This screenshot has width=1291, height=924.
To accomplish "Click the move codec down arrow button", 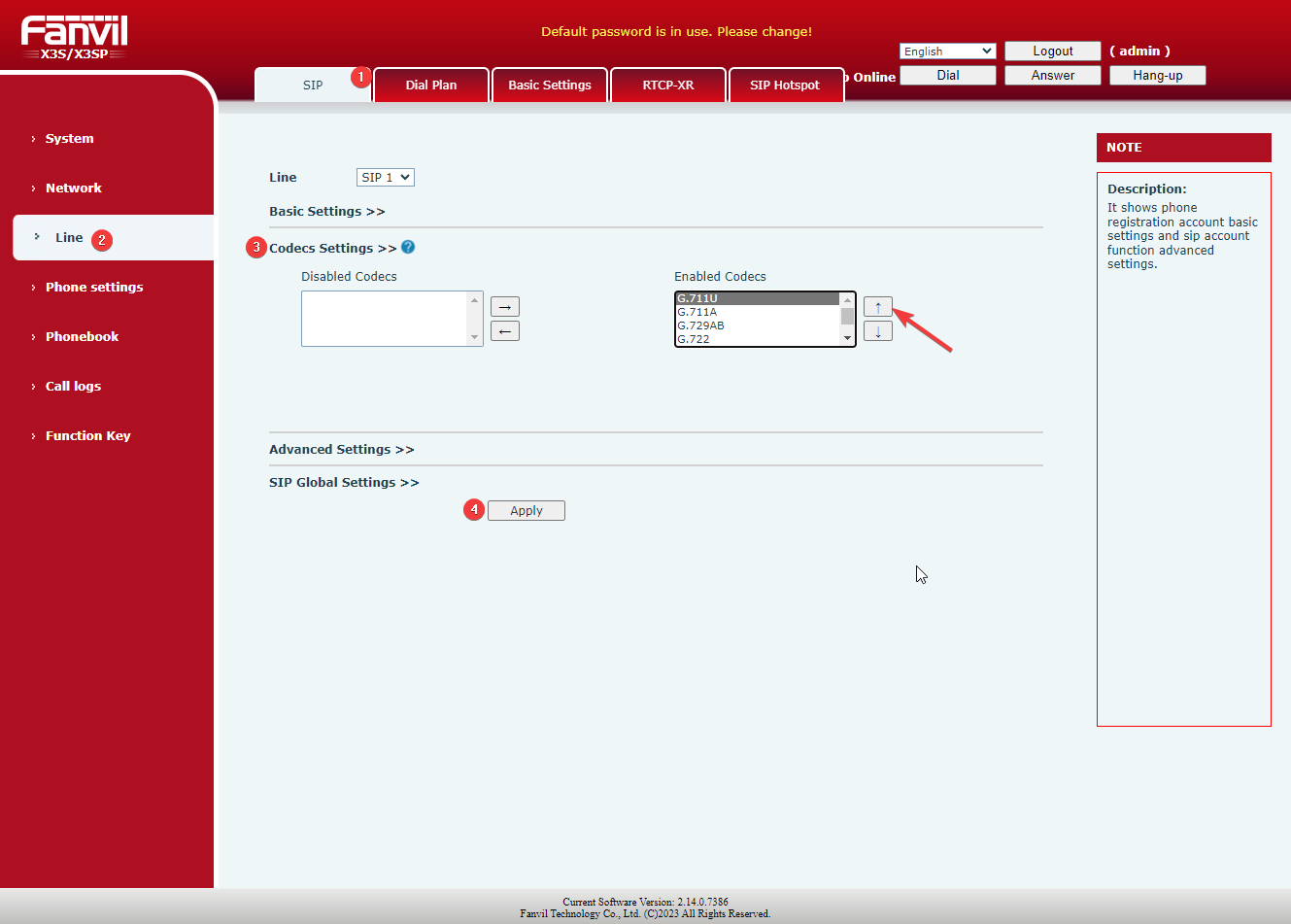I will pyautogui.click(x=877, y=331).
